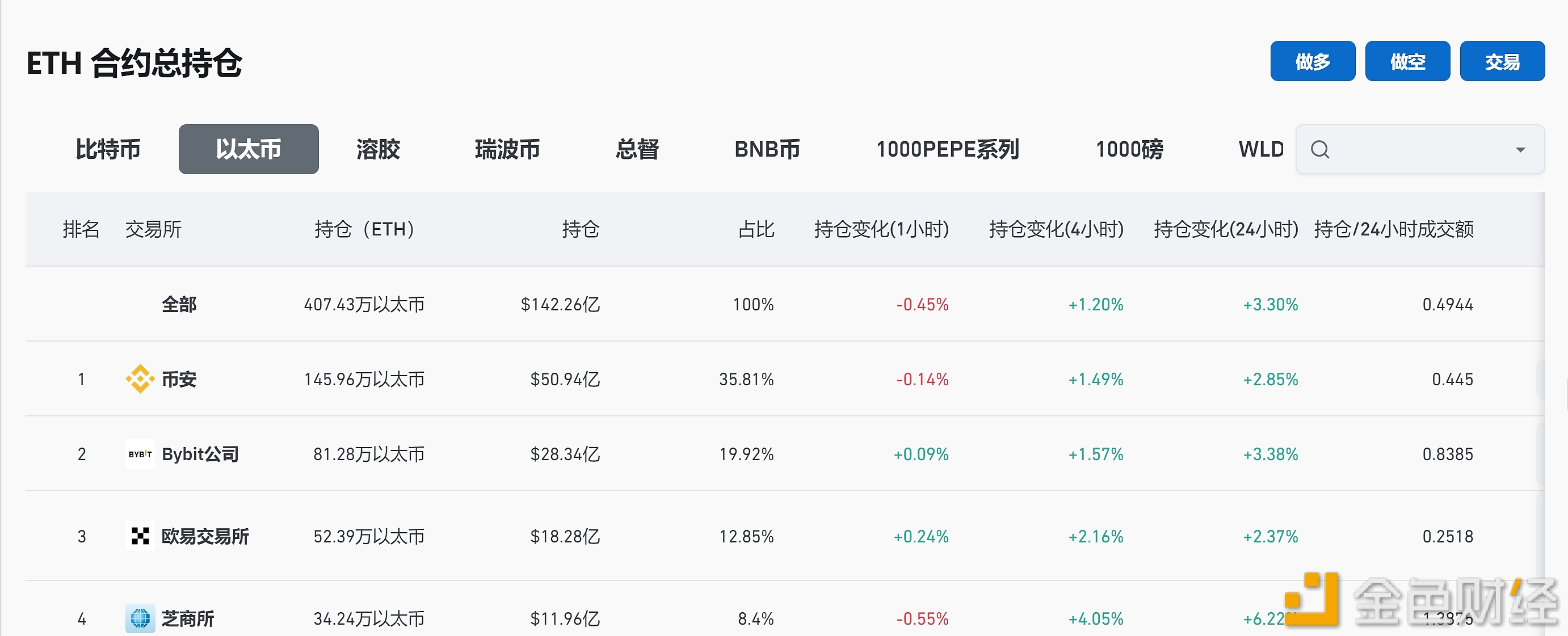Select the 比特币 tab
The height and width of the screenshot is (636, 1568).
click(x=108, y=149)
